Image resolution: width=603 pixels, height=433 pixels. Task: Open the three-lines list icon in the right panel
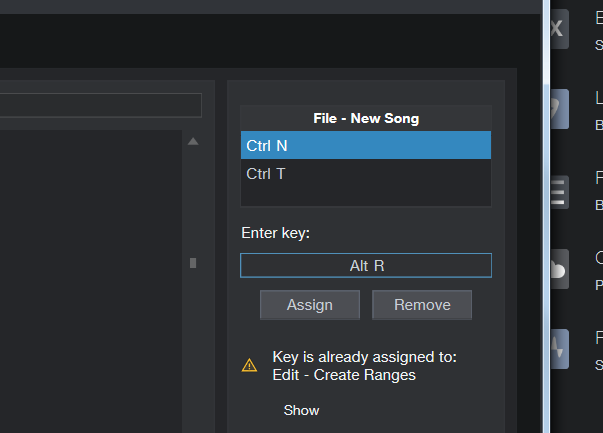pos(559,192)
